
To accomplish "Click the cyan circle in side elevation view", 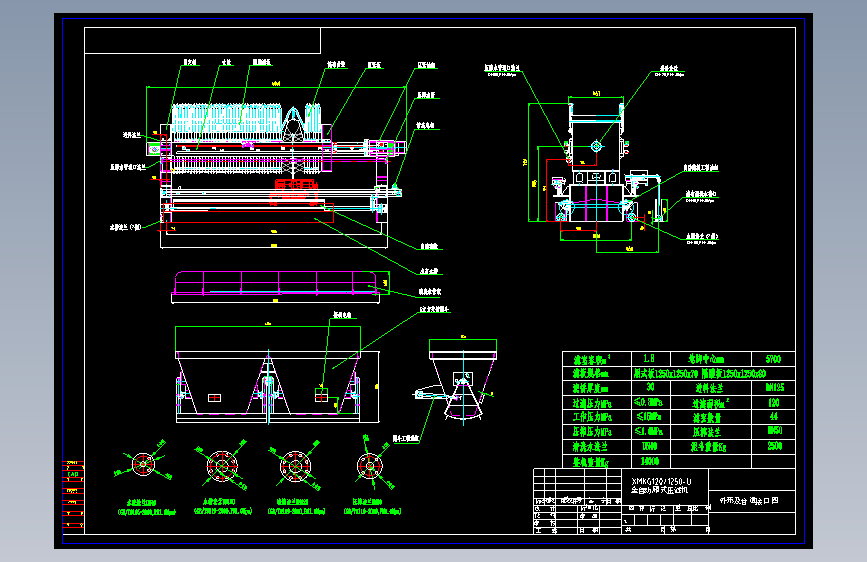I will click(x=596, y=146).
